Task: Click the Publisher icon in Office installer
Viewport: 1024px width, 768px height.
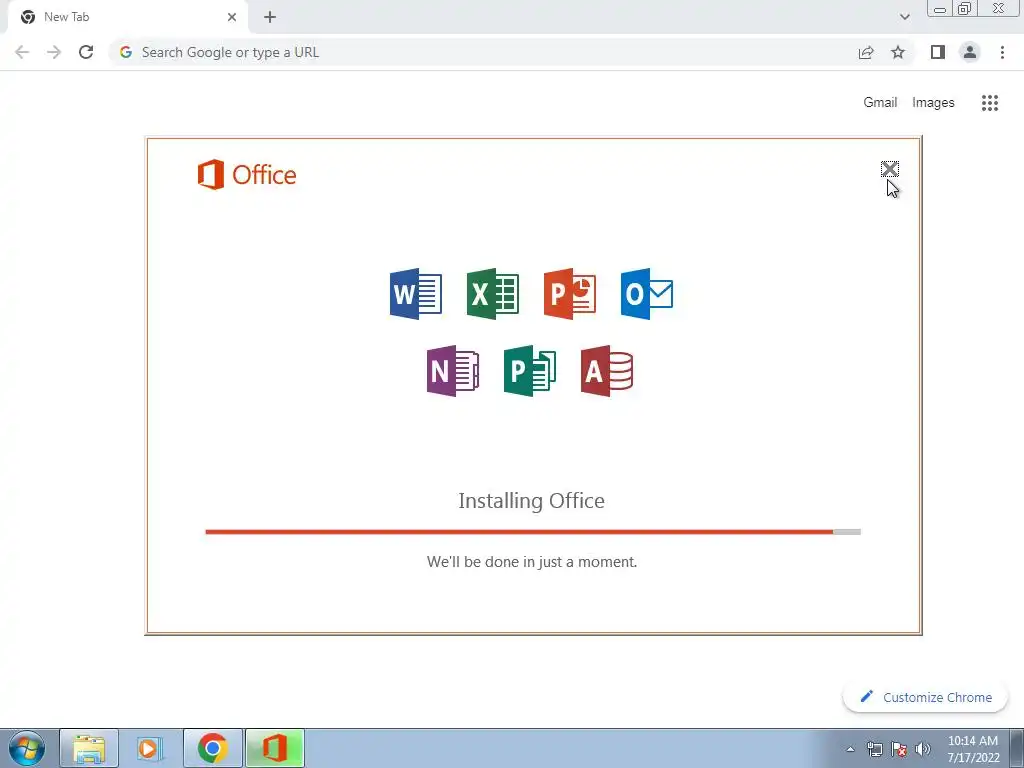Action: click(530, 371)
